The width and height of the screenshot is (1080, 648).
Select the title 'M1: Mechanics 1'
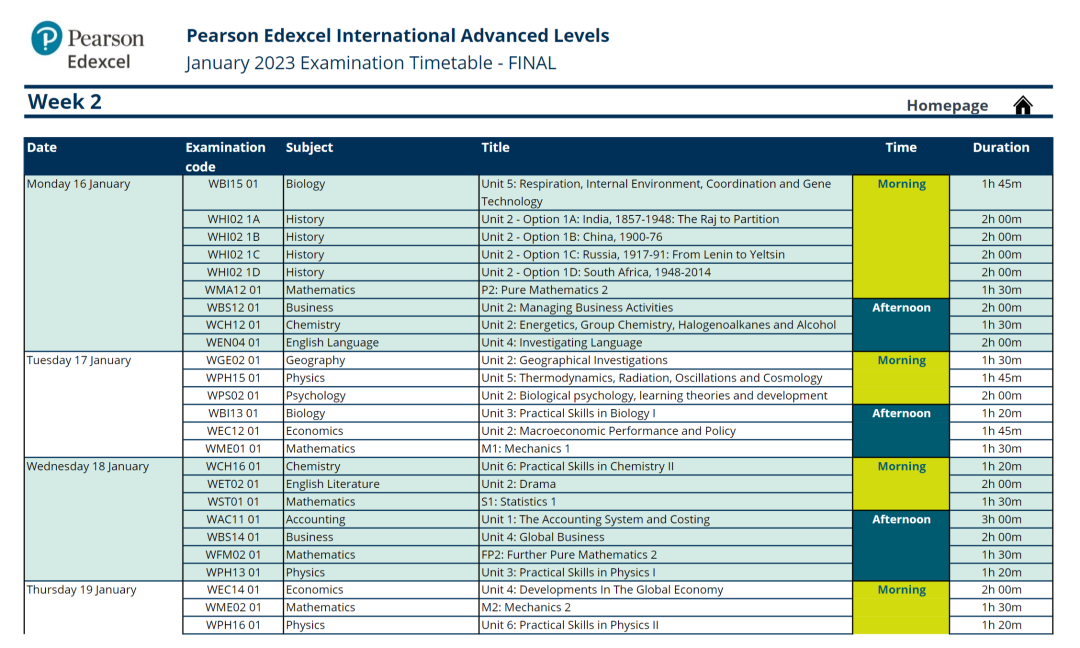(526, 449)
